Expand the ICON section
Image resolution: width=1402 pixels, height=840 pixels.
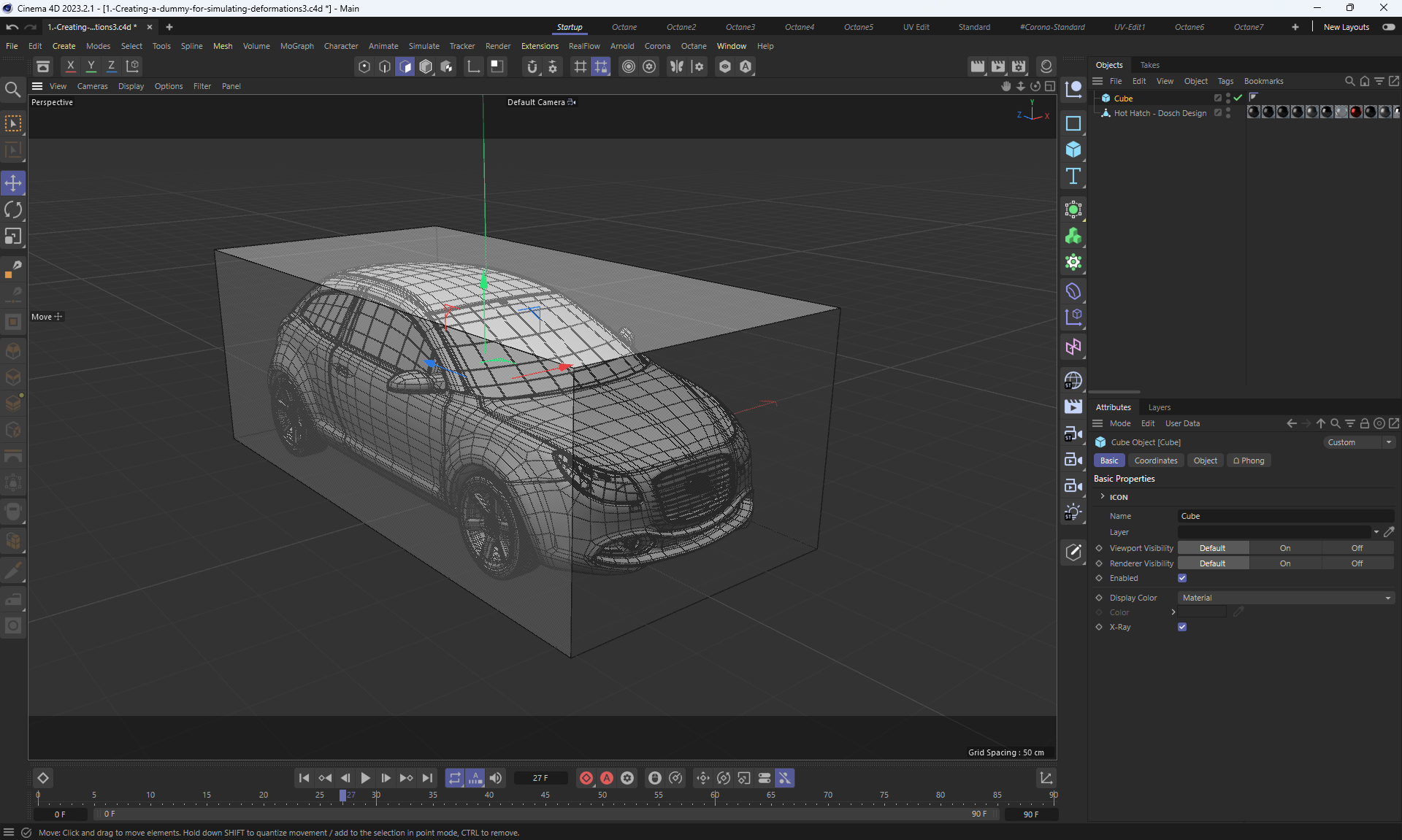(x=1103, y=497)
